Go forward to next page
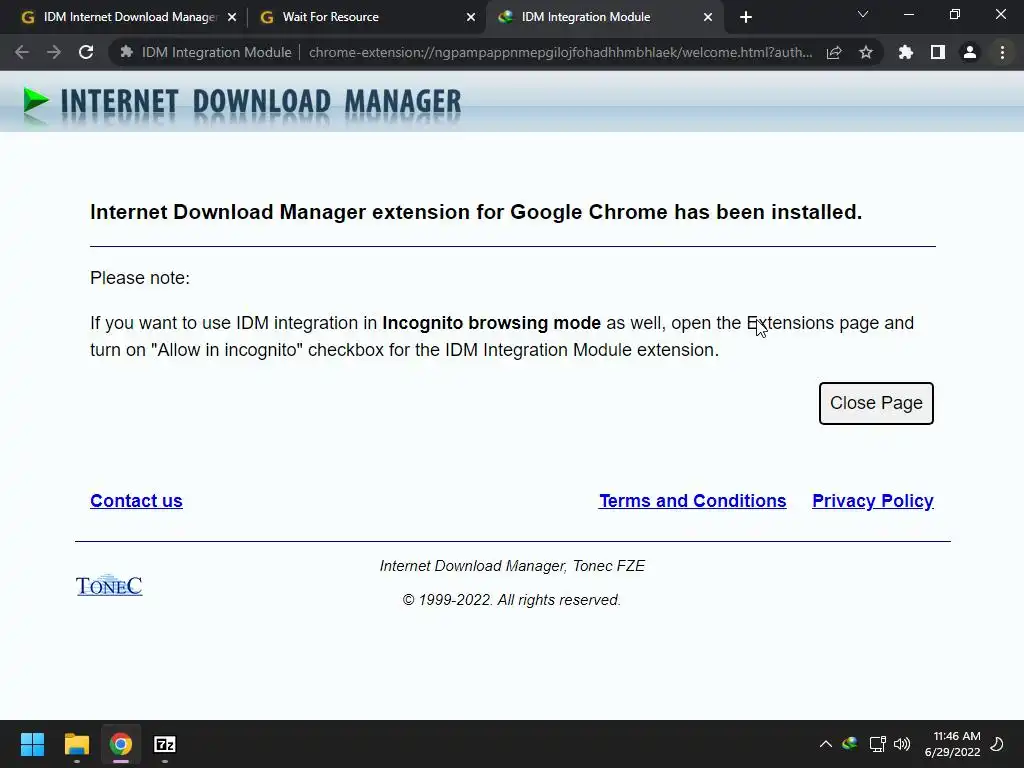This screenshot has width=1024, height=768. 54,52
